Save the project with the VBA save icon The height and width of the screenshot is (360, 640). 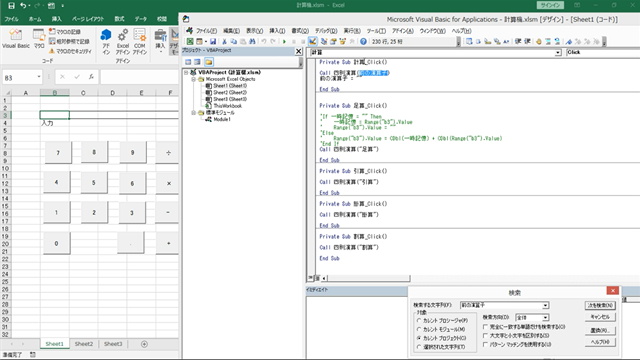tap(213, 41)
